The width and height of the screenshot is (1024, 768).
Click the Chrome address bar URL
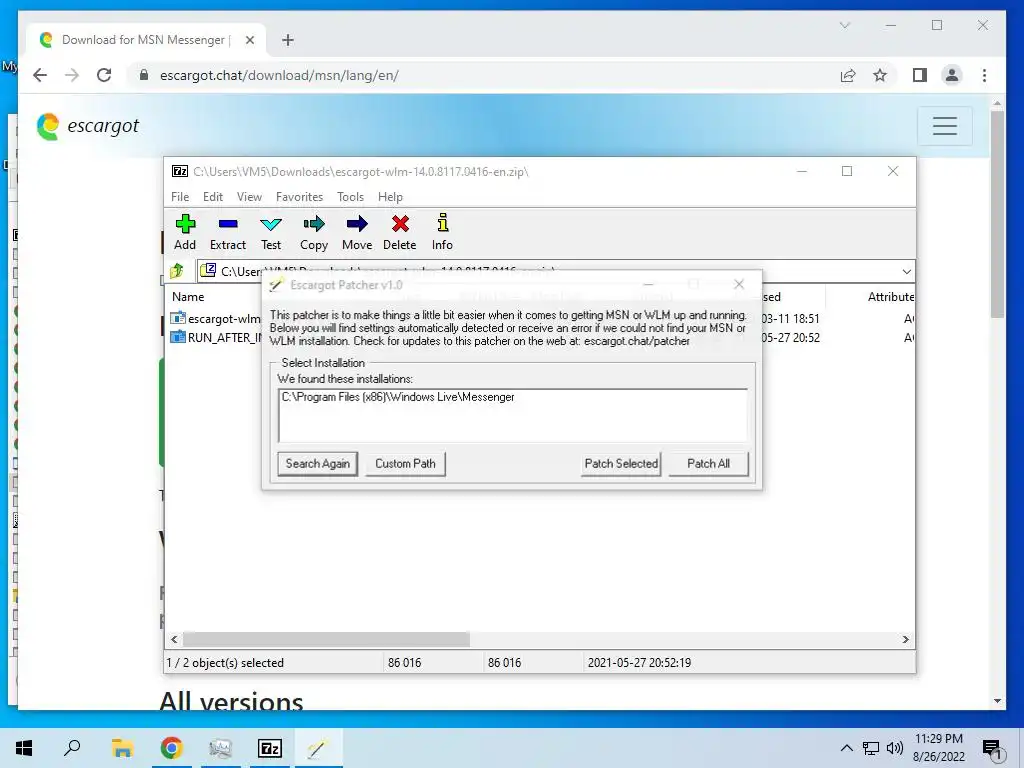pos(279,75)
